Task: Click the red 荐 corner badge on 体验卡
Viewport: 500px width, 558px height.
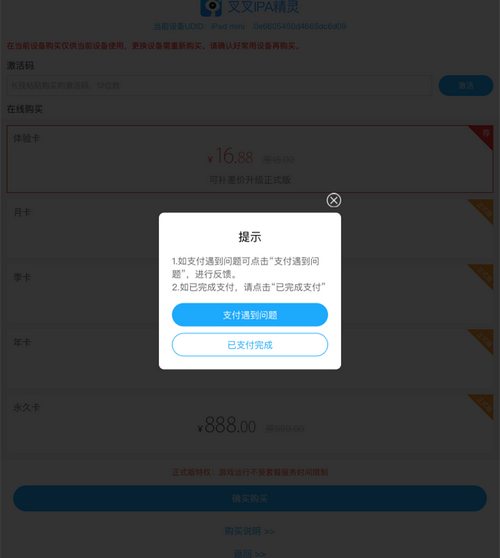Action: [483, 135]
